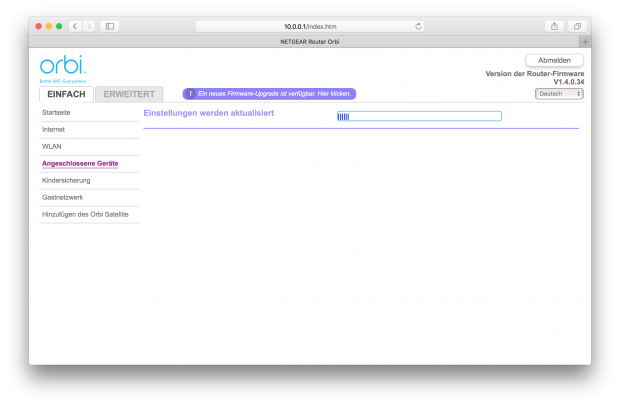
Task: Show all tabs overview icon
Action: click(x=577, y=26)
